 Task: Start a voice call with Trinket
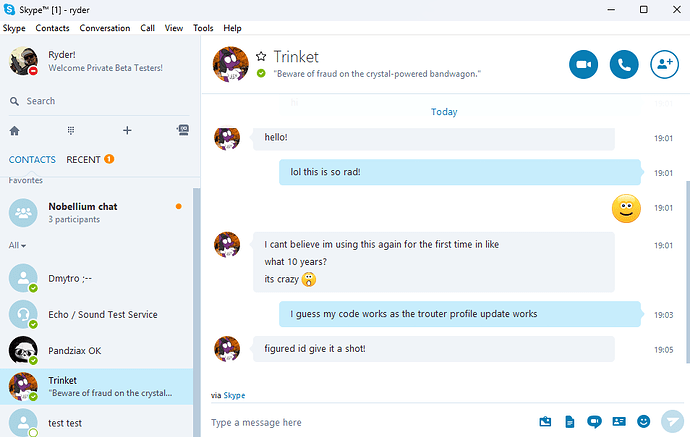click(x=624, y=65)
